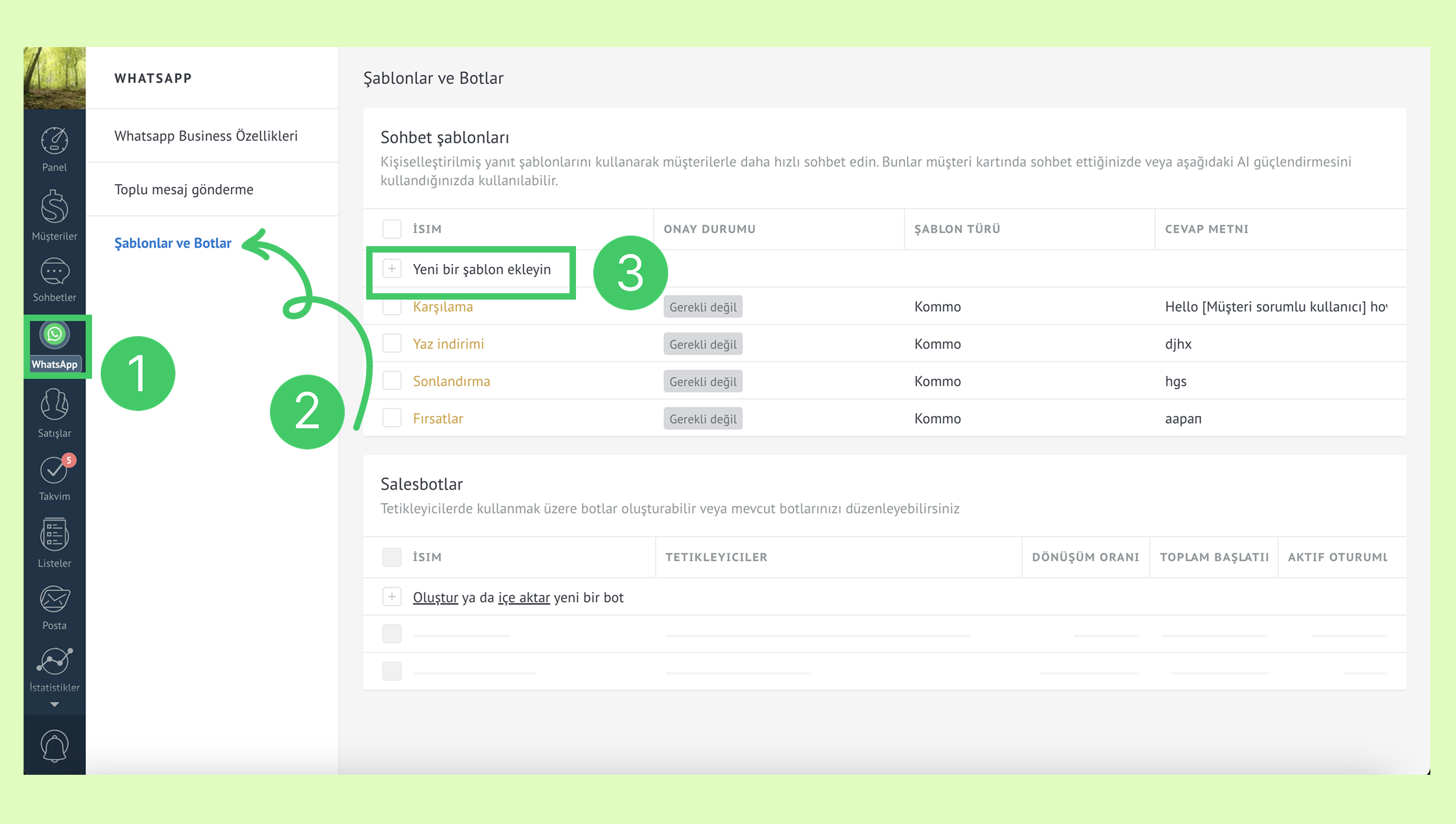This screenshot has width=1456, height=824.
Task: Click the ONAY DURUMU column header
Action: (x=709, y=229)
